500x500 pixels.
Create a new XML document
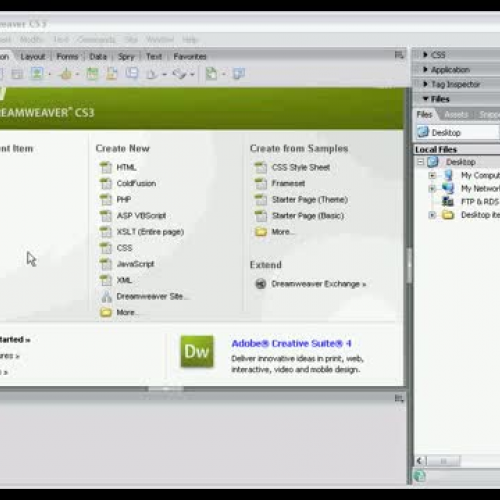124,280
